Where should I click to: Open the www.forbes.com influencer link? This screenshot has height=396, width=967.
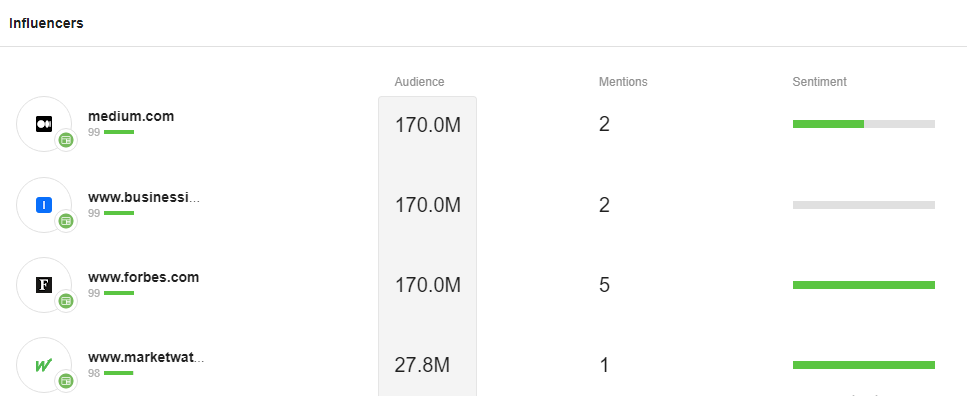click(144, 277)
